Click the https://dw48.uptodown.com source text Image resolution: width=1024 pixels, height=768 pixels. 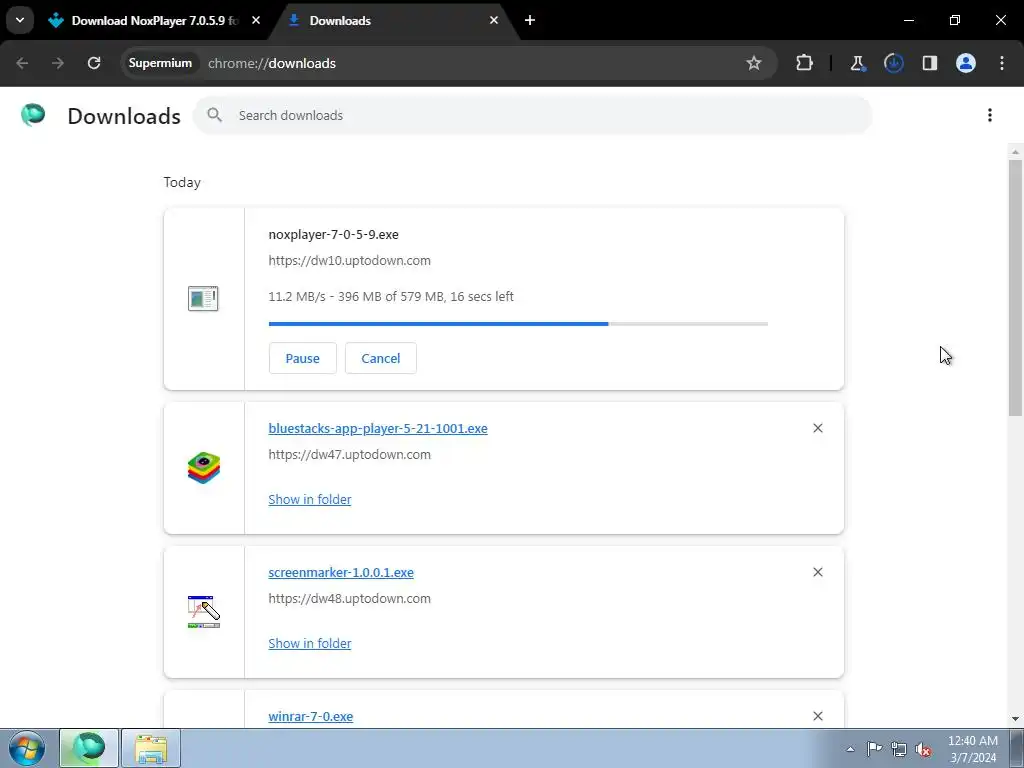pos(349,599)
